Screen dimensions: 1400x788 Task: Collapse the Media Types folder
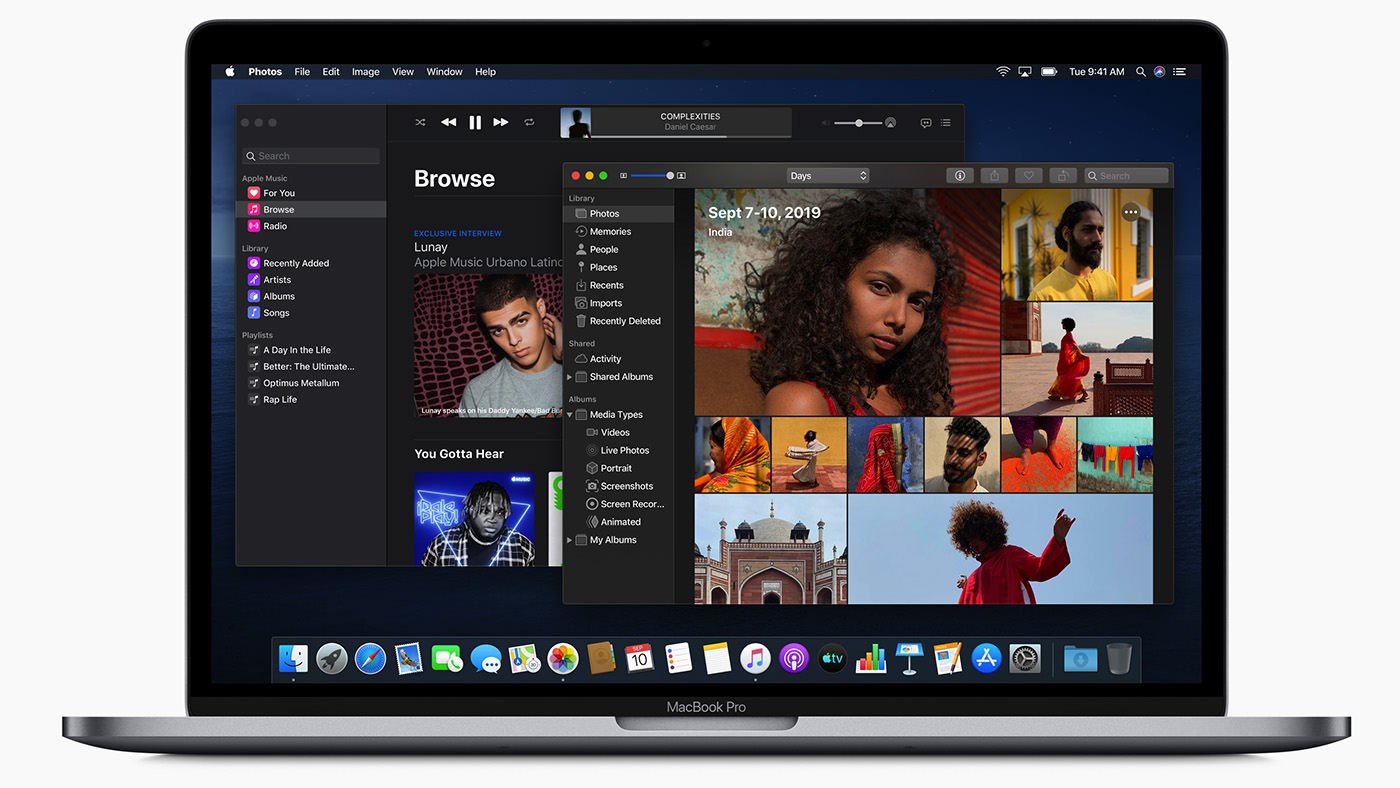point(570,415)
